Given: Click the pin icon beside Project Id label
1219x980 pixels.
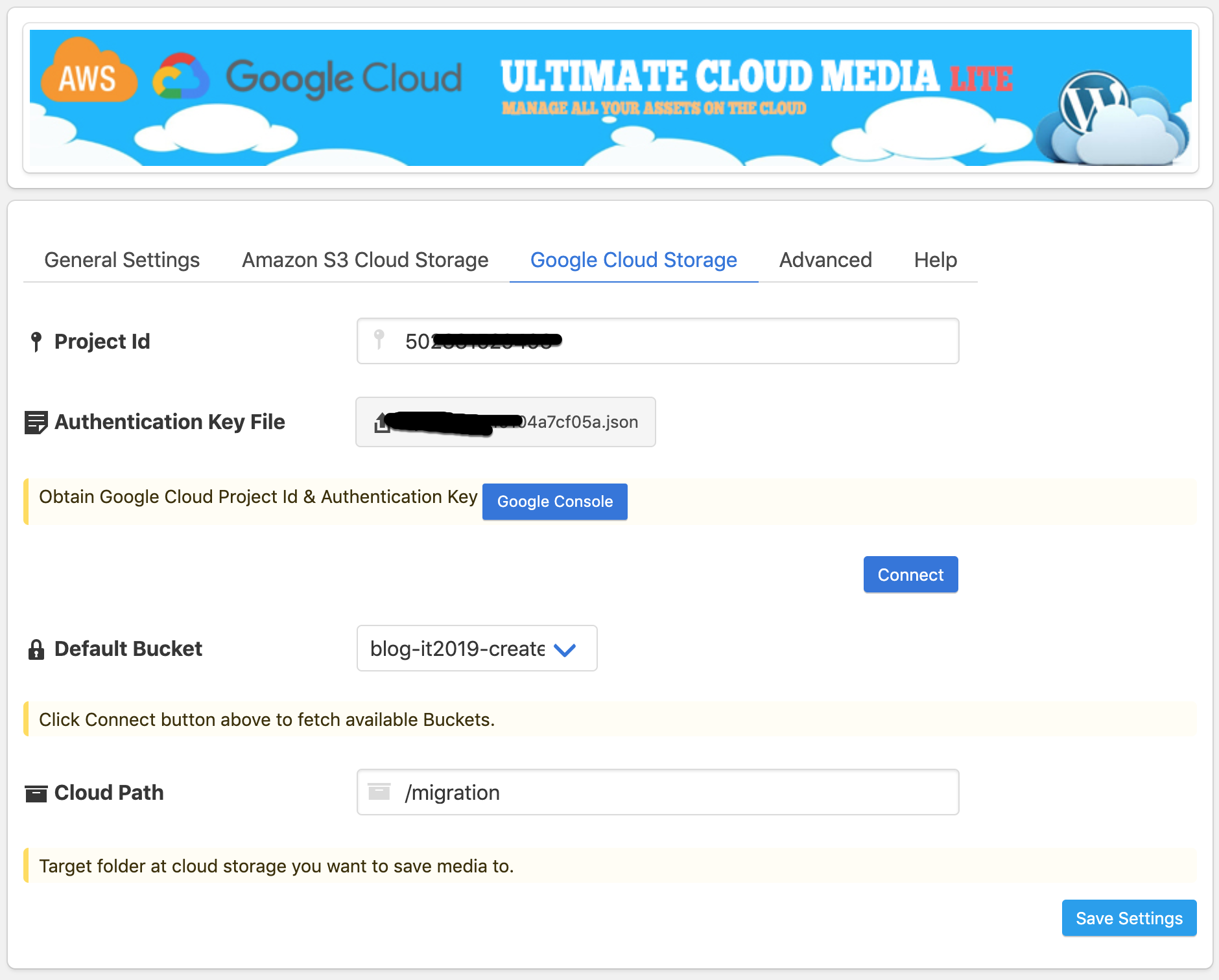Looking at the screenshot, I should pyautogui.click(x=36, y=342).
